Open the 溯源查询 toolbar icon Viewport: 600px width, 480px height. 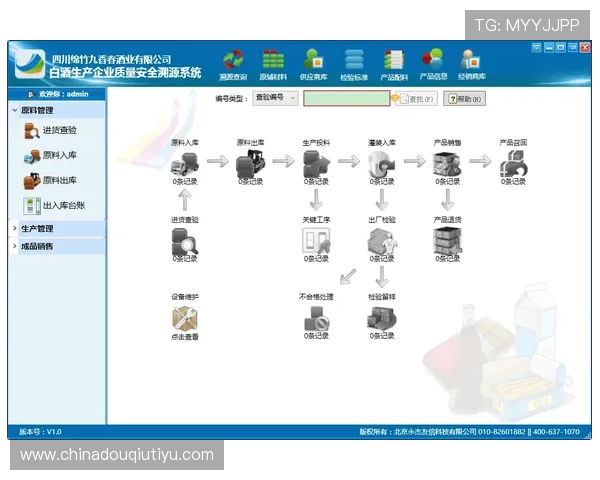click(x=233, y=62)
